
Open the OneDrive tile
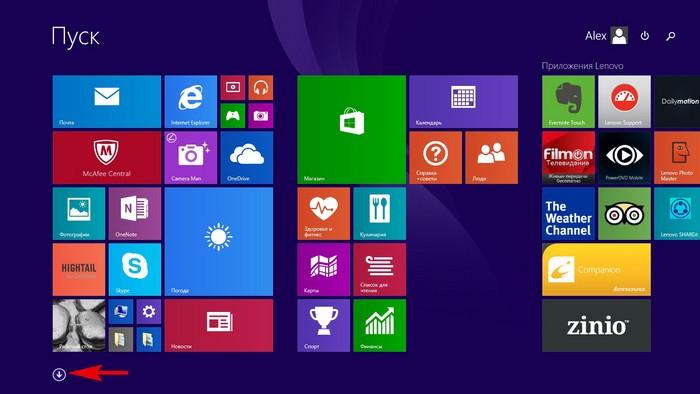[x=247, y=158]
